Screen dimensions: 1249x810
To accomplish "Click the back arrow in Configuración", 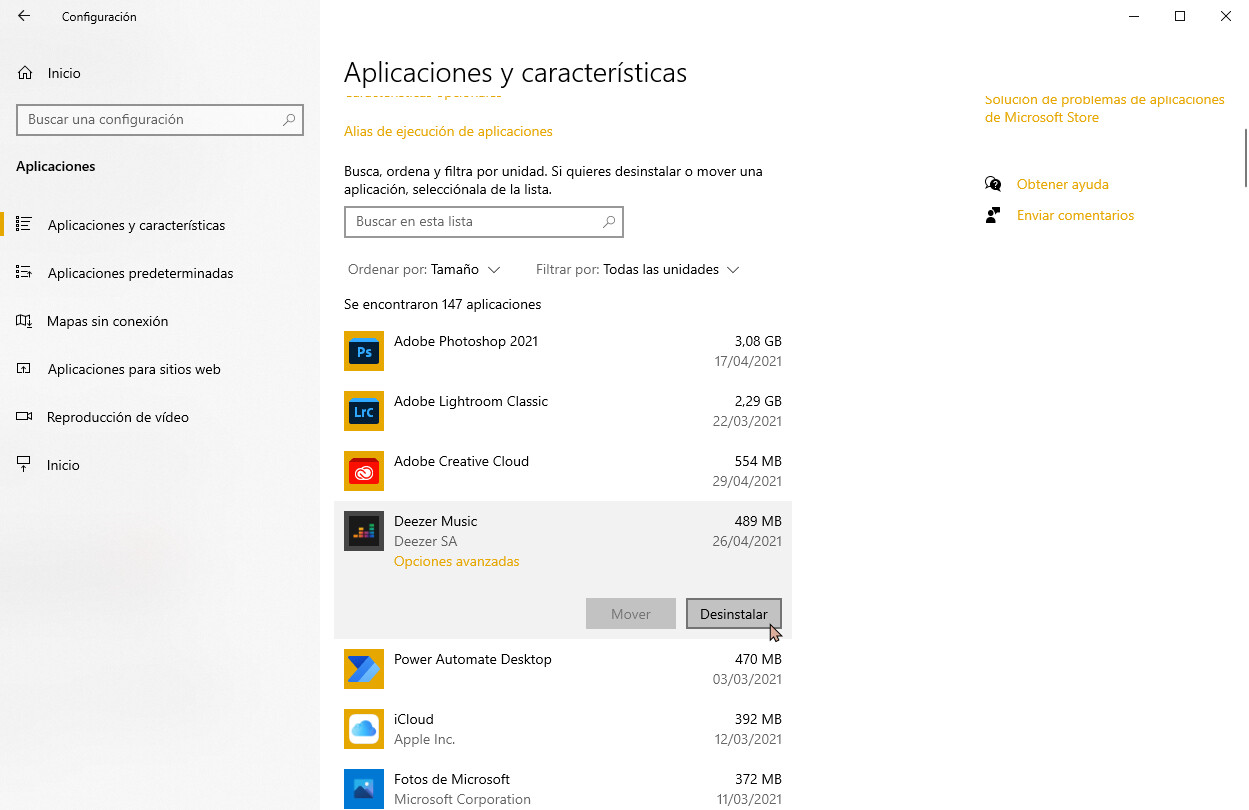I will click(x=24, y=16).
